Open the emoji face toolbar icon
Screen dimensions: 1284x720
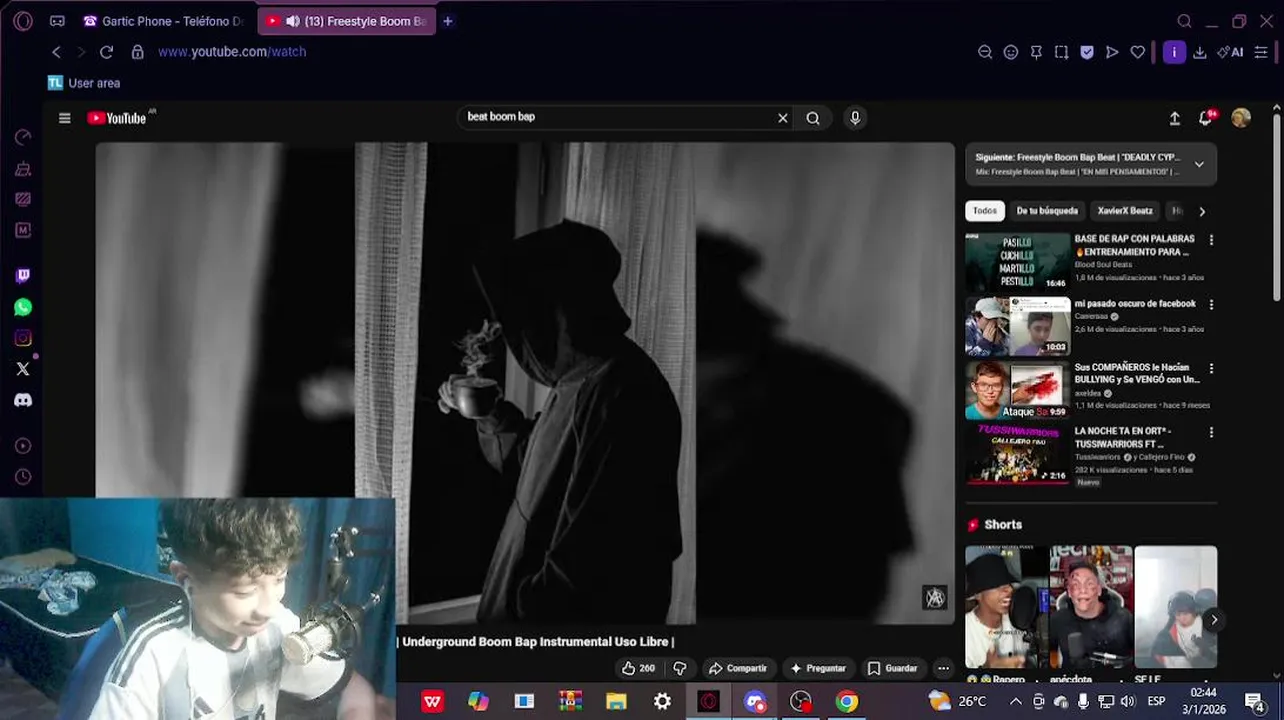(1011, 52)
